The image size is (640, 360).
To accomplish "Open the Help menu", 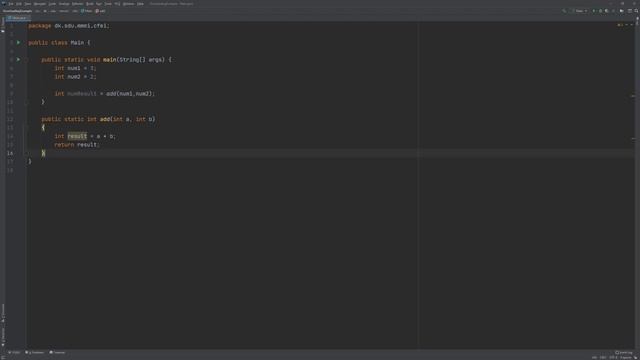I will [x=140, y=4].
